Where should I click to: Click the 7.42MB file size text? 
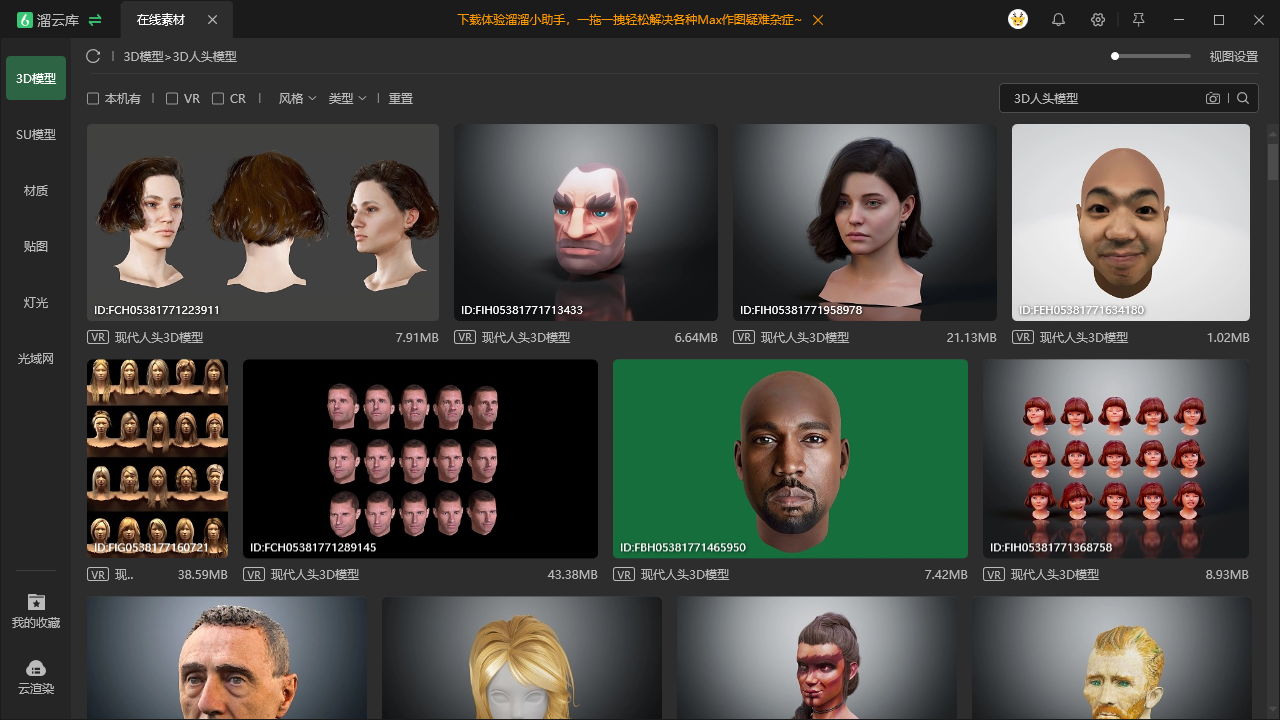pyautogui.click(x=946, y=575)
